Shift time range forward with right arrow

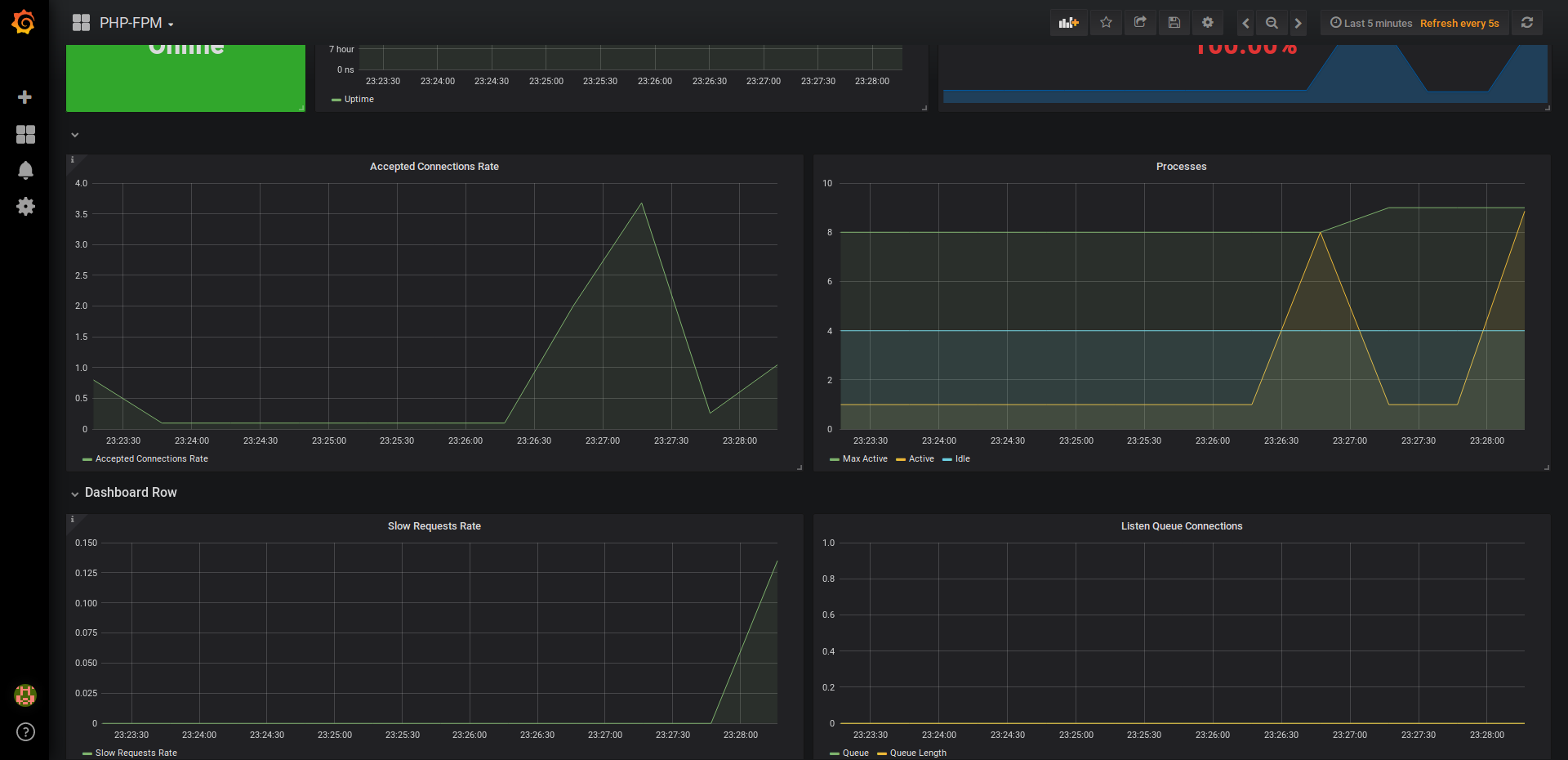tap(1298, 23)
